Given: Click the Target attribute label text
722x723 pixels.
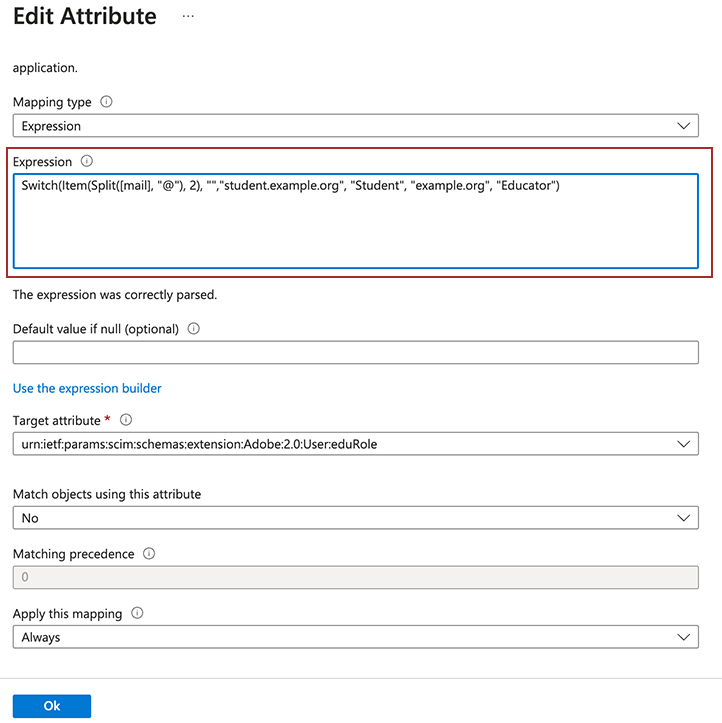Looking at the screenshot, I should pos(56,421).
